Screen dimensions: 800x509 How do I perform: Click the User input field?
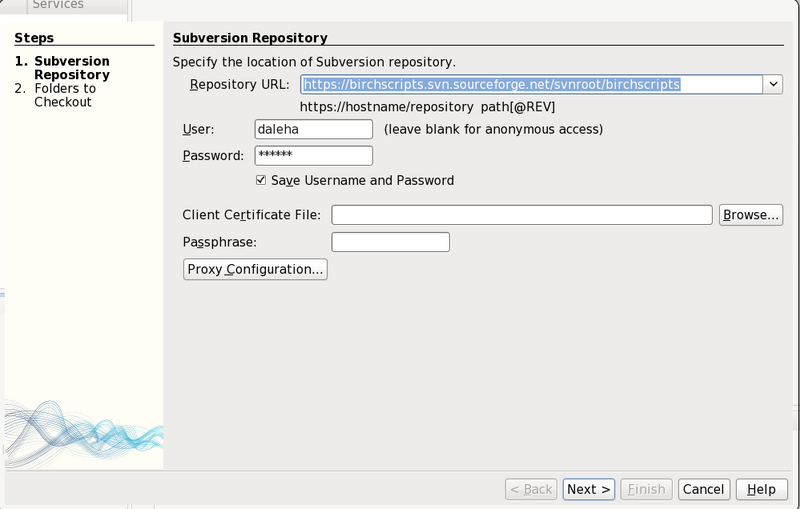click(314, 129)
